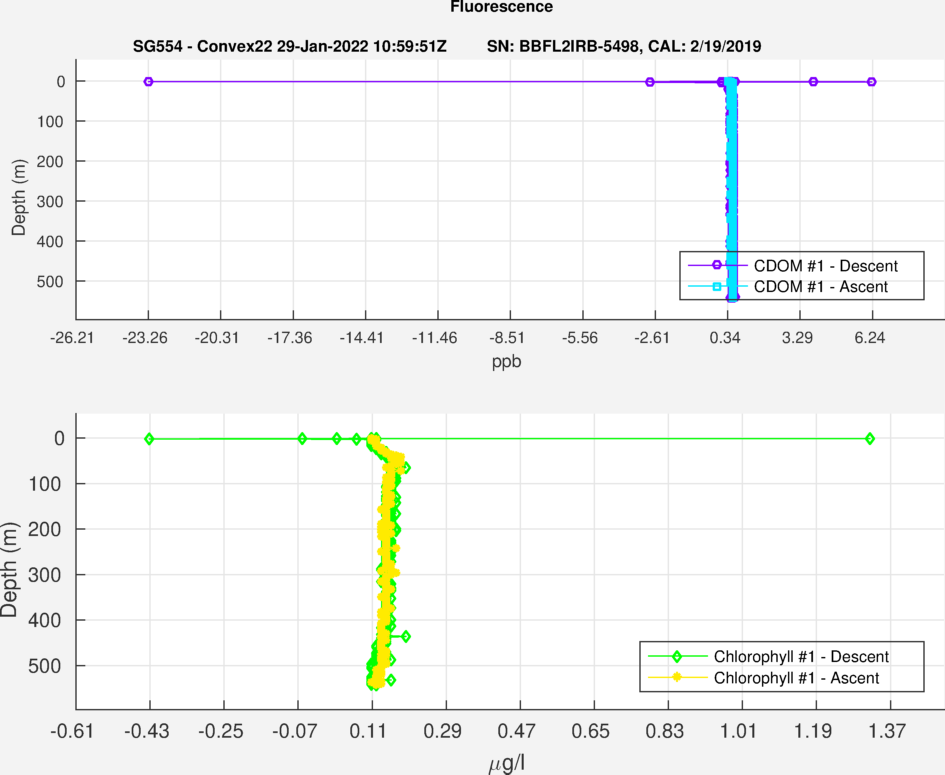This screenshot has height=775, width=945.
Task: Click the '-0.61' tick label
Action: 72,731
